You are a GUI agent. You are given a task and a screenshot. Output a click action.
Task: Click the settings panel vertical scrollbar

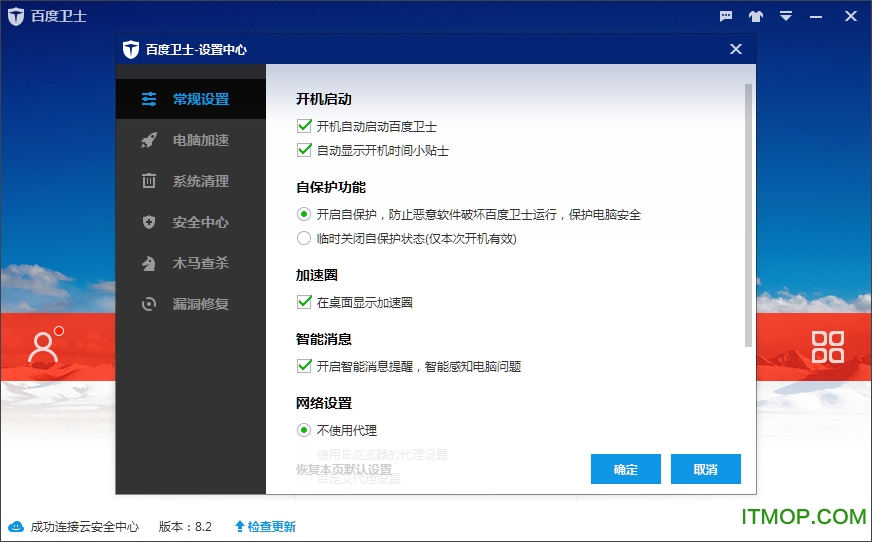[x=749, y=216]
